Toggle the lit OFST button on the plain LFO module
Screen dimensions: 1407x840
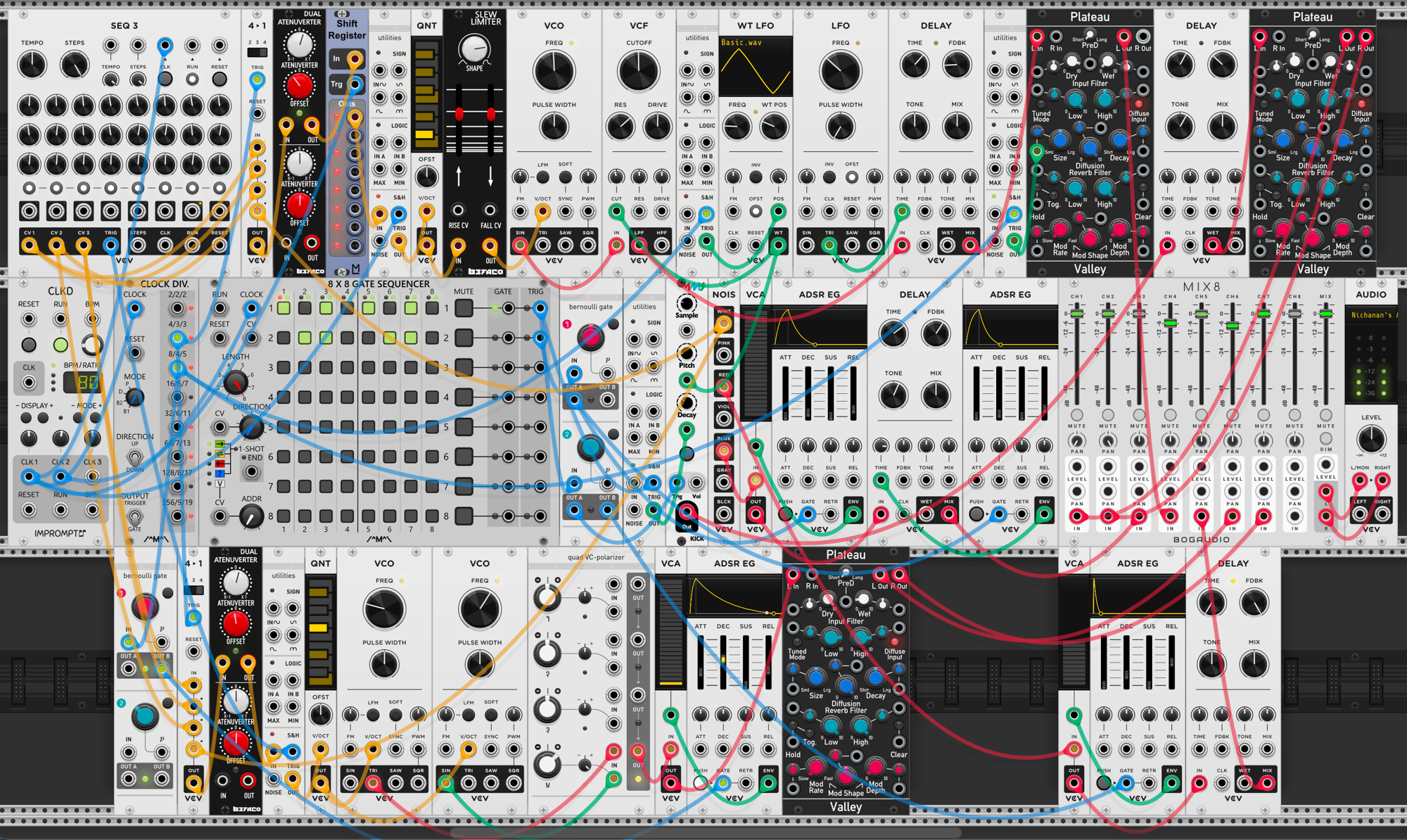tap(852, 177)
